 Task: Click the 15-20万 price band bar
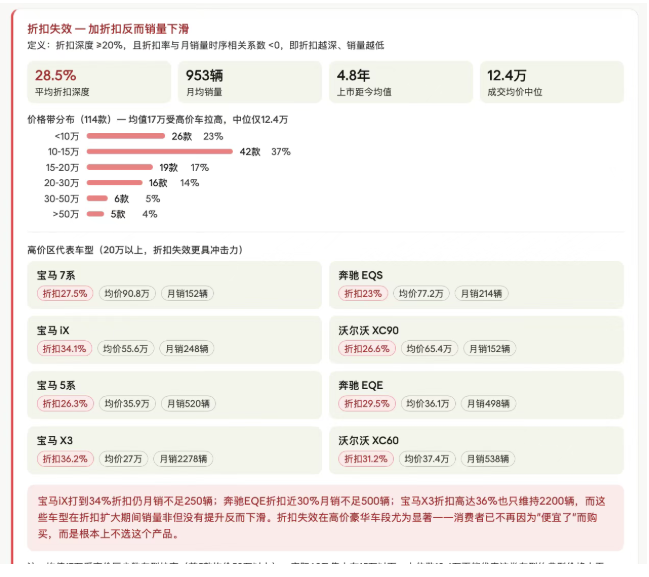pos(120,167)
